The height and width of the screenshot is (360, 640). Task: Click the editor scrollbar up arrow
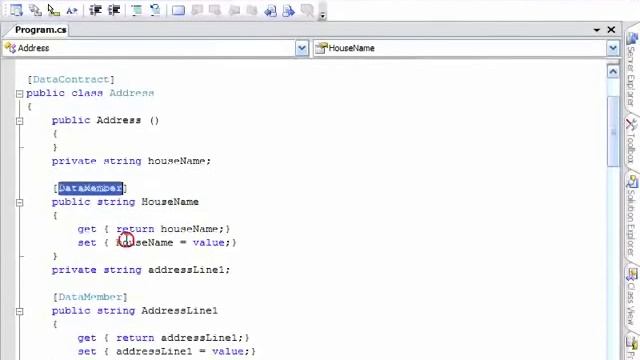613,72
